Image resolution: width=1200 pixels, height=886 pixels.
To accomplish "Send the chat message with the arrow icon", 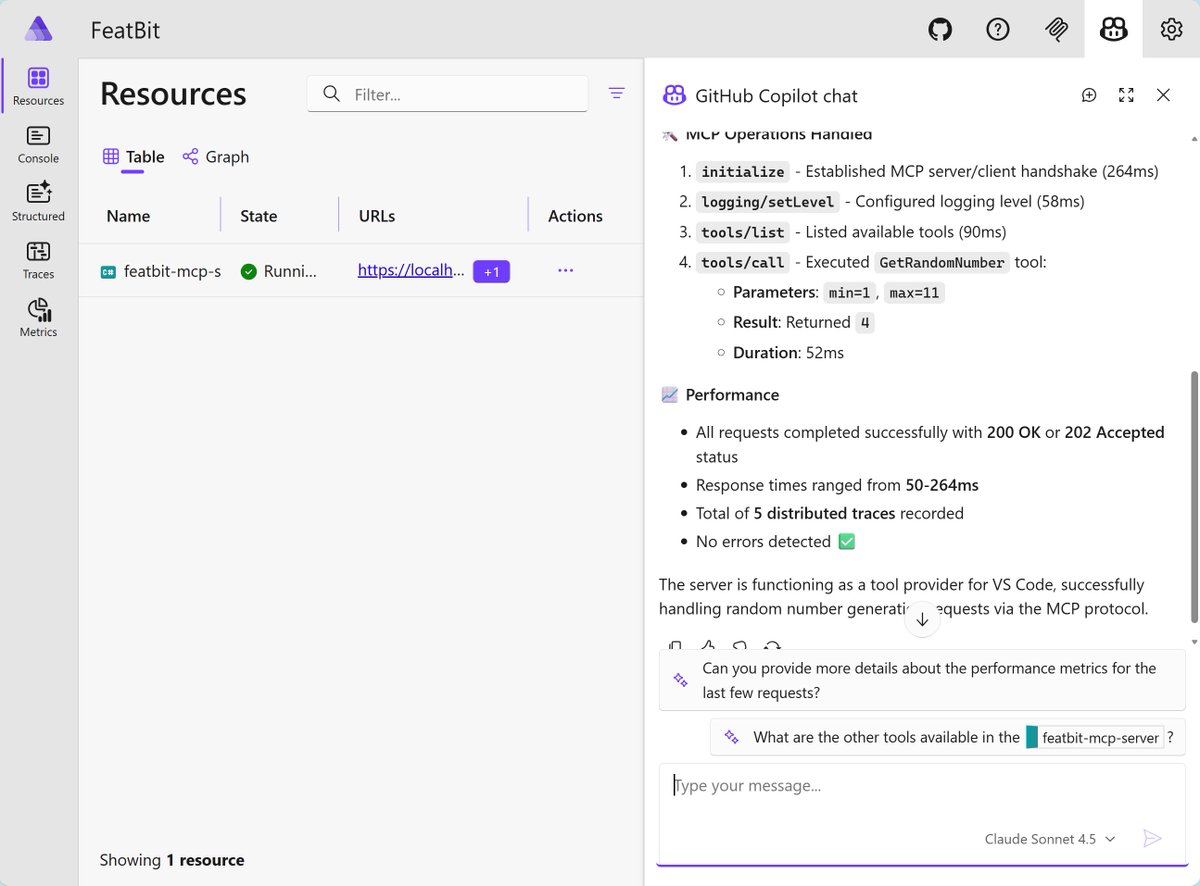I will tap(1152, 839).
